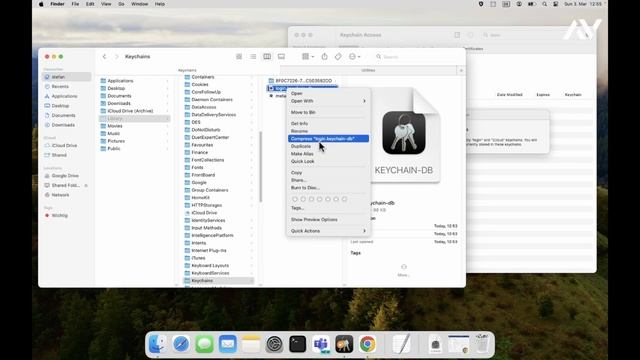Open Google Chrome from the Dock
Viewport: 640px width, 360px height.
(367, 344)
